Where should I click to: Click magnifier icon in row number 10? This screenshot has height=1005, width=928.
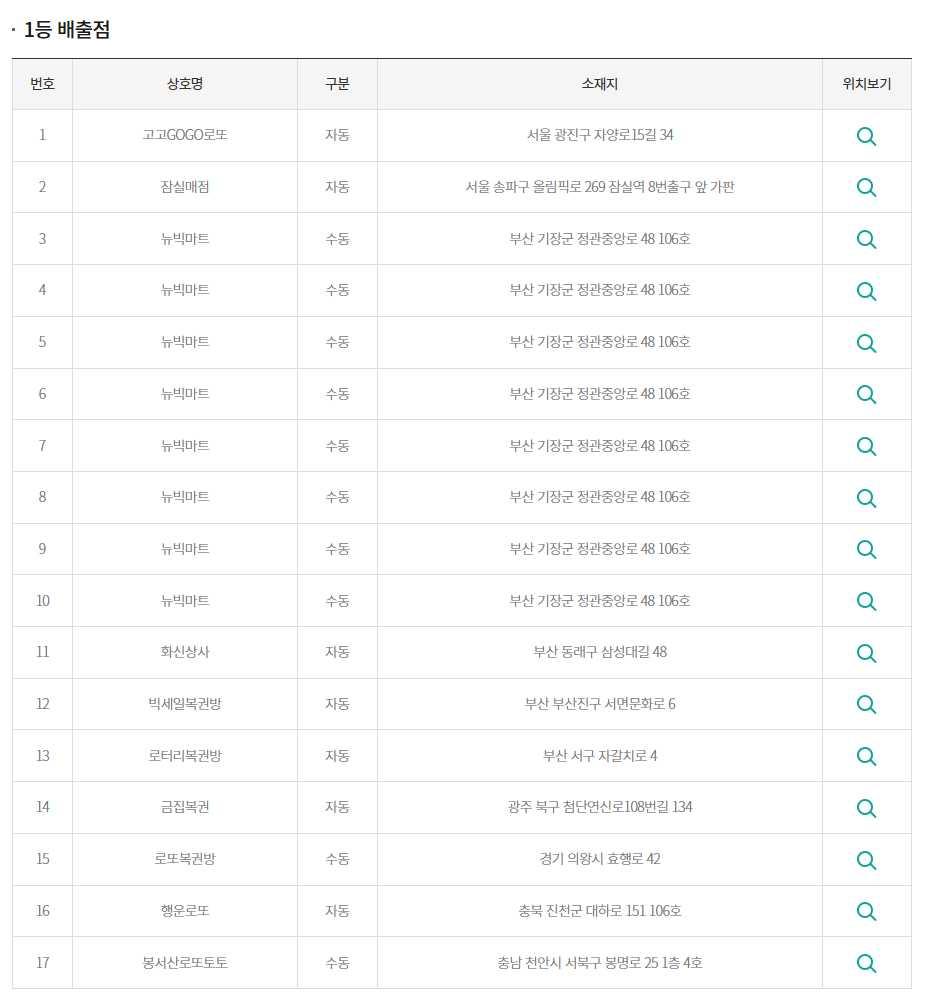coord(866,601)
